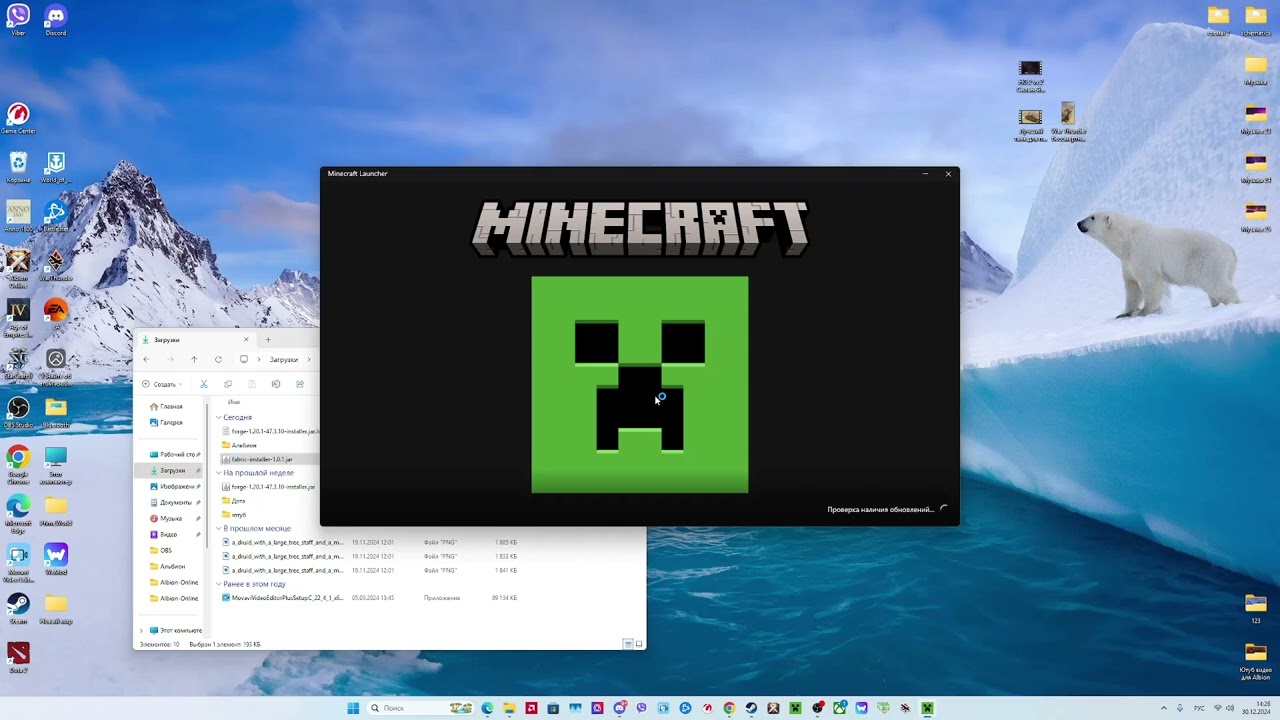Switch Explorer to details view

tap(627, 644)
